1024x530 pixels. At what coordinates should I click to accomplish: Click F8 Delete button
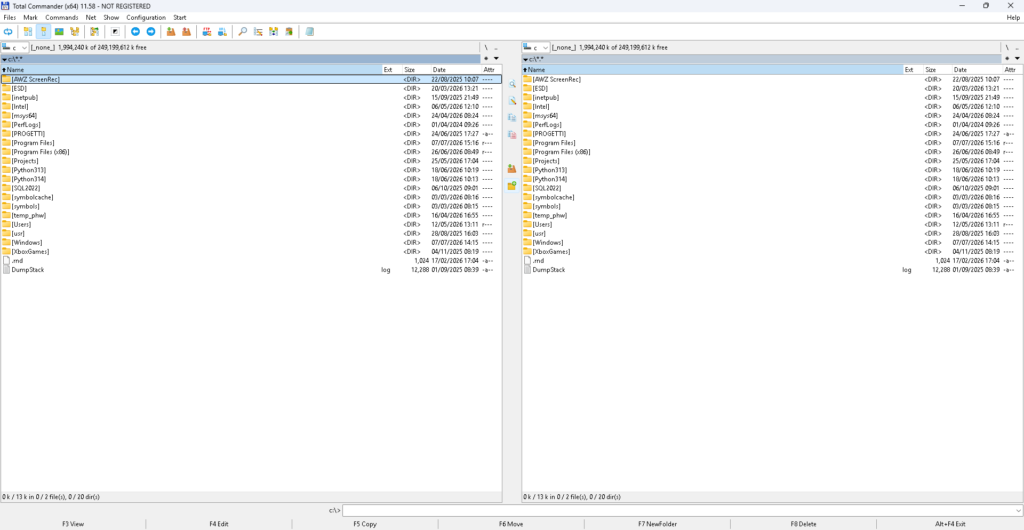803,523
